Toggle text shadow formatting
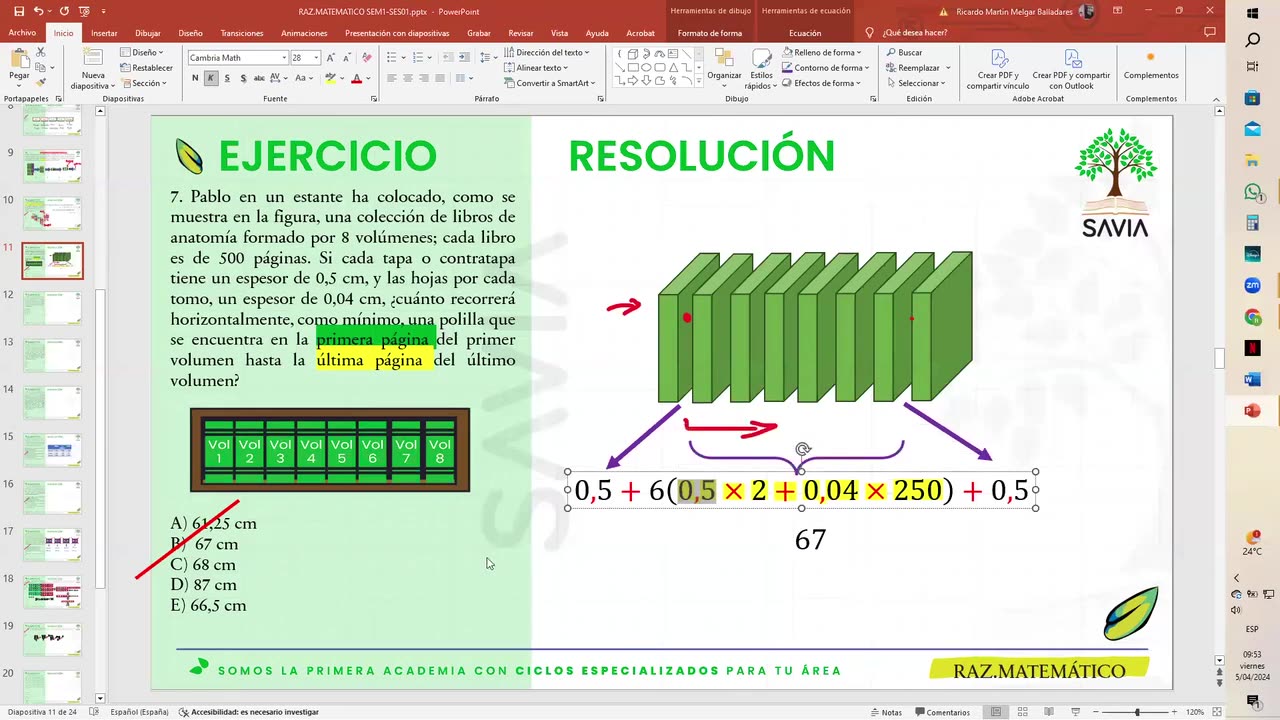Viewport: 1280px width, 720px height. [243, 78]
